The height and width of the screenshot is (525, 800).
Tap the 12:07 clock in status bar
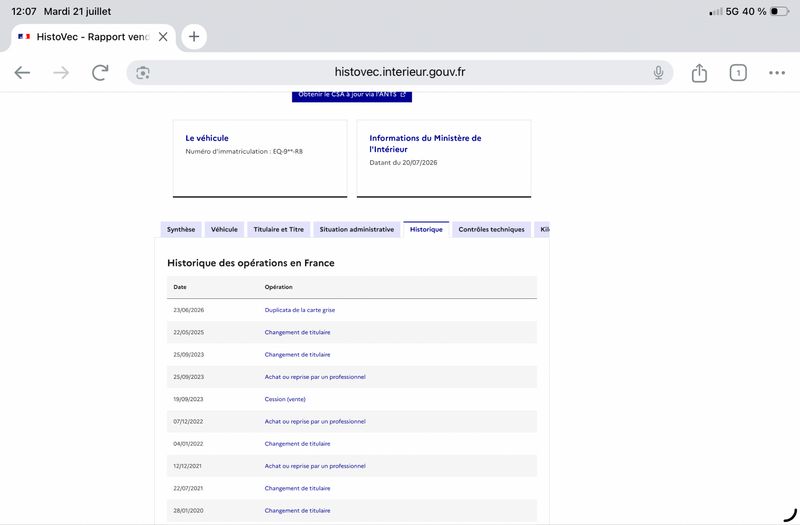click(24, 11)
